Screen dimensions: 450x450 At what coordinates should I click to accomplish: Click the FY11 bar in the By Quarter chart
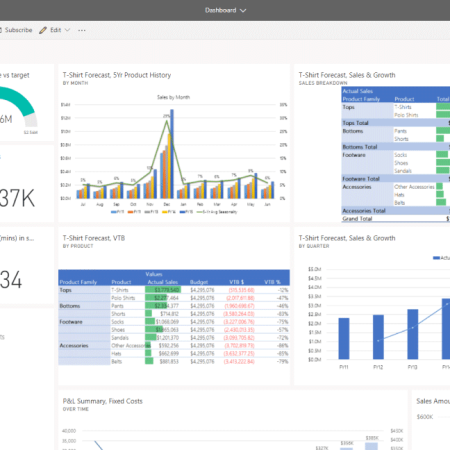point(344,338)
